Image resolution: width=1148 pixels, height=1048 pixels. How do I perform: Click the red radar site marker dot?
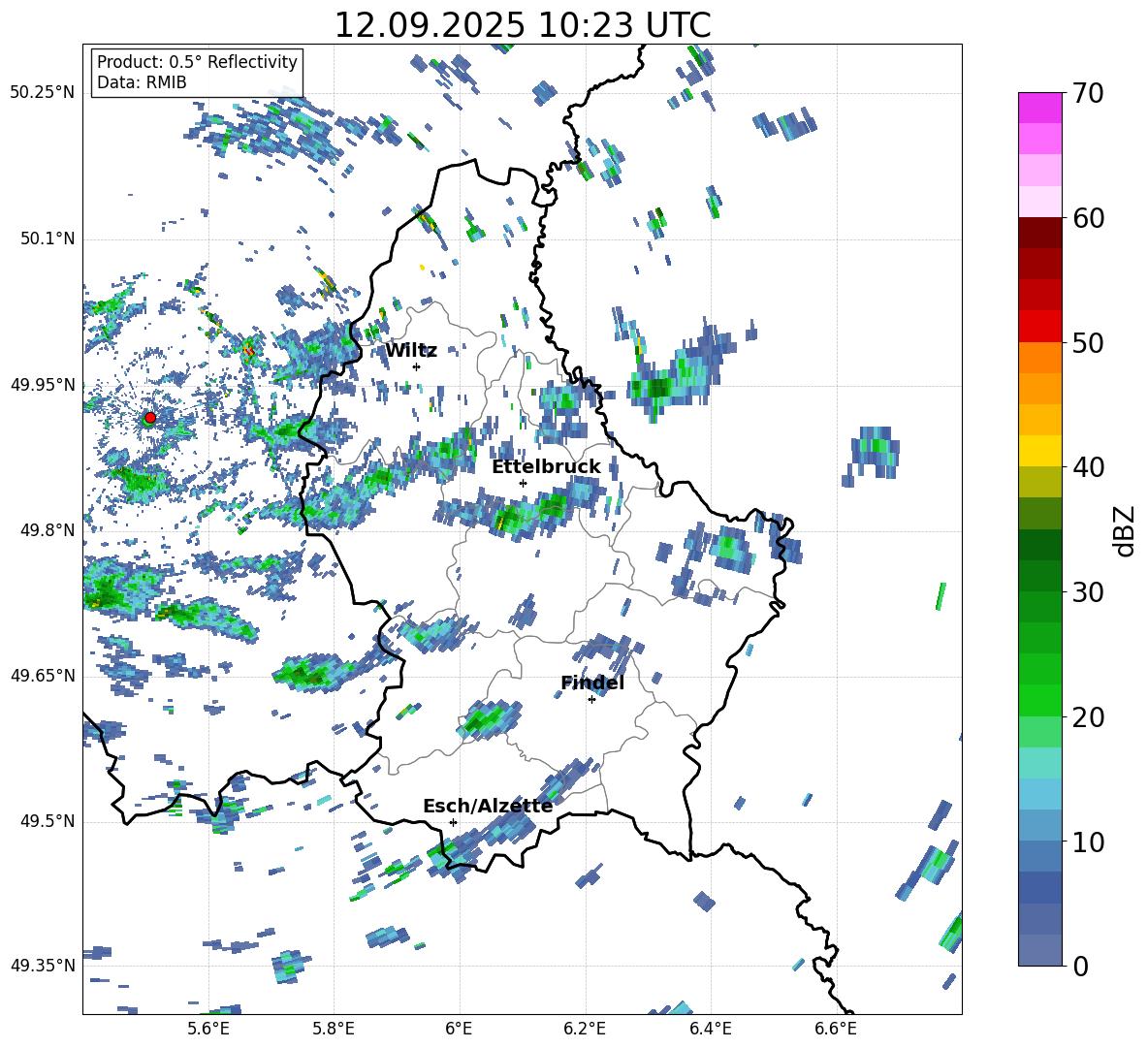pyautogui.click(x=150, y=417)
